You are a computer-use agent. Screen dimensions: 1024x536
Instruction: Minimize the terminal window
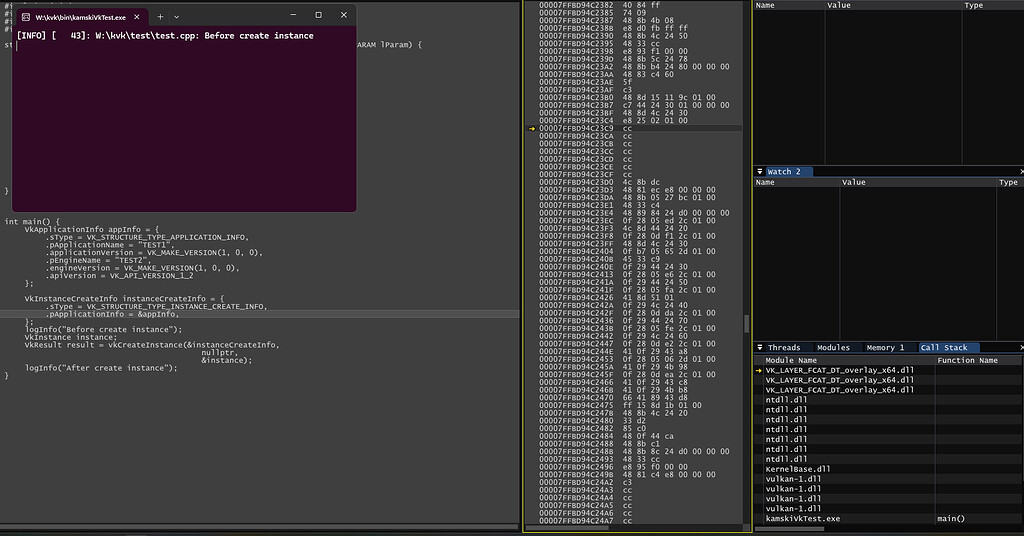293,15
